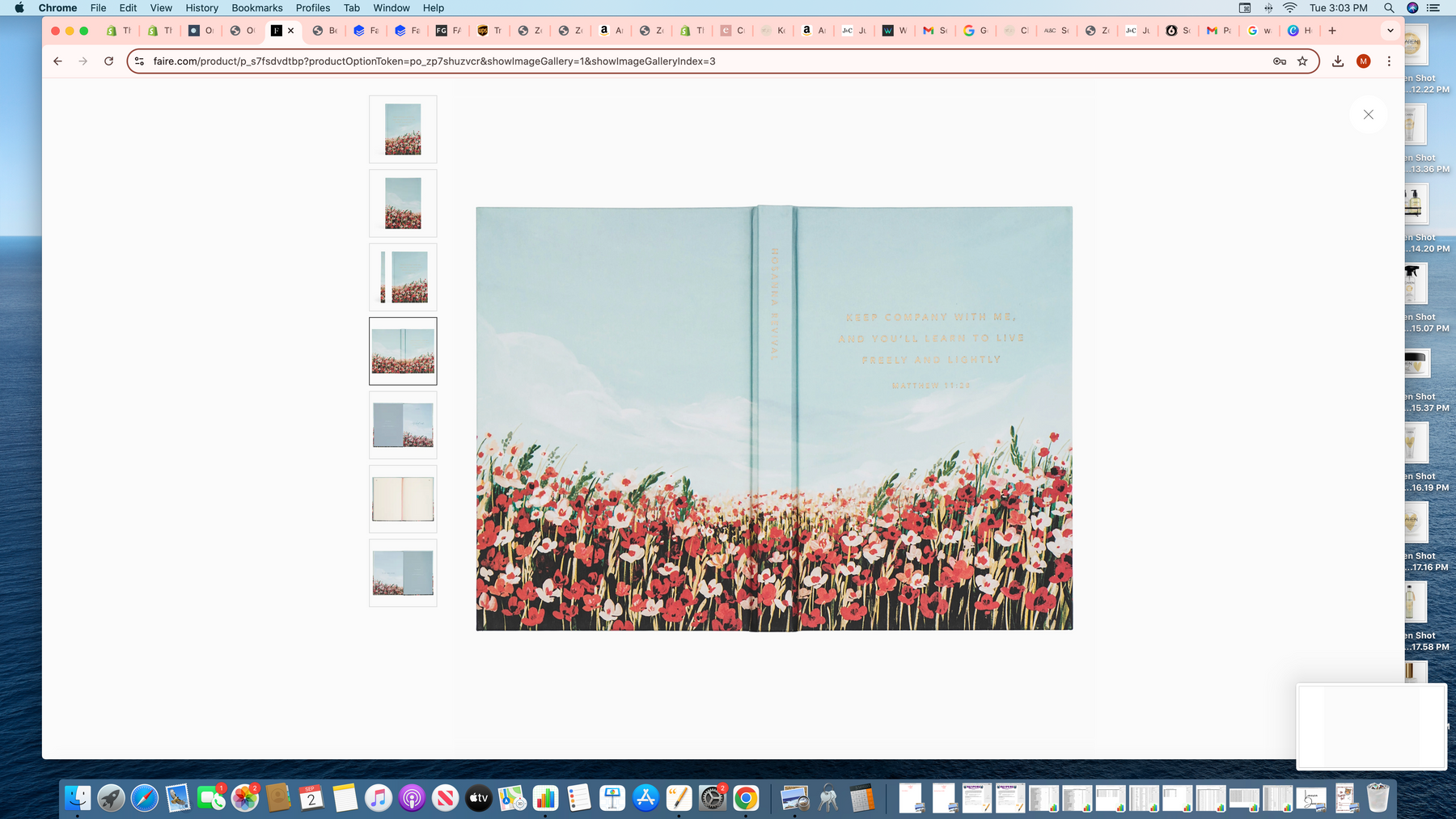Reload the current page

[x=108, y=61]
